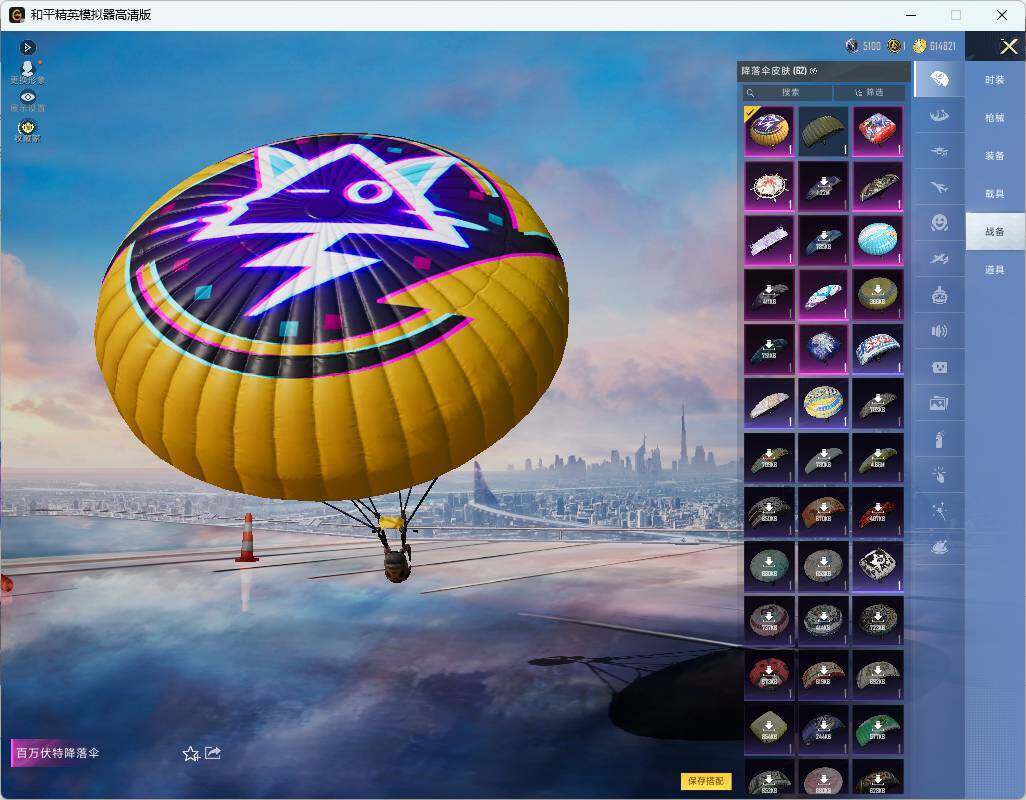Switch to the 时装 tab
The image size is (1026, 800).
point(995,80)
